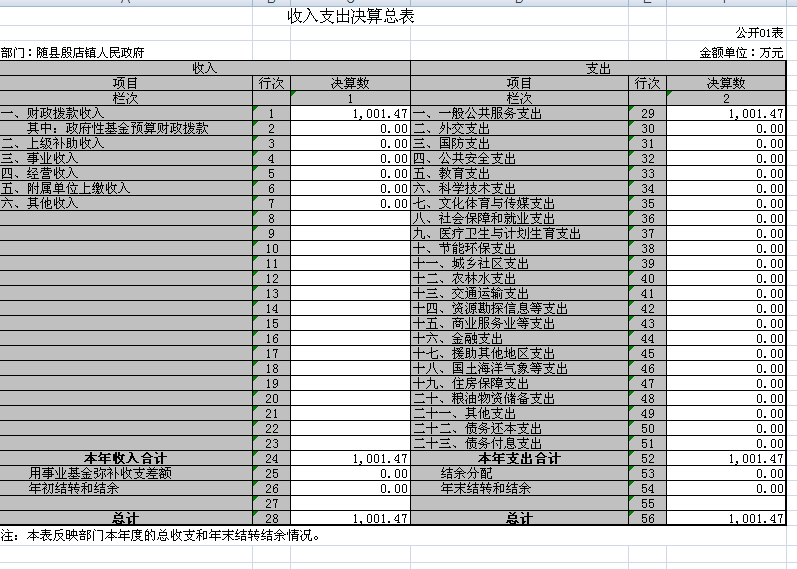This screenshot has height=569, width=797.
Task: Select 十五、商业服务业等支出 cell
Action: pyautogui.click(x=519, y=323)
